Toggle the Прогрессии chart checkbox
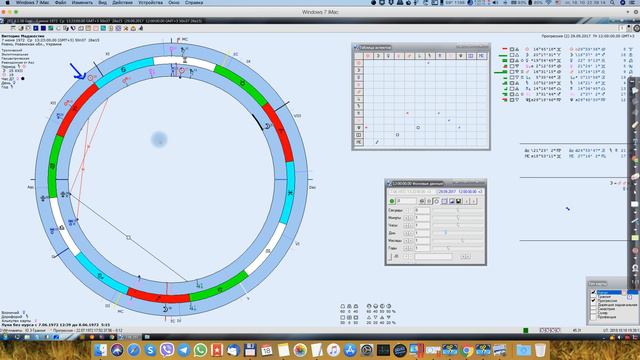The image size is (640, 360). click(593, 300)
